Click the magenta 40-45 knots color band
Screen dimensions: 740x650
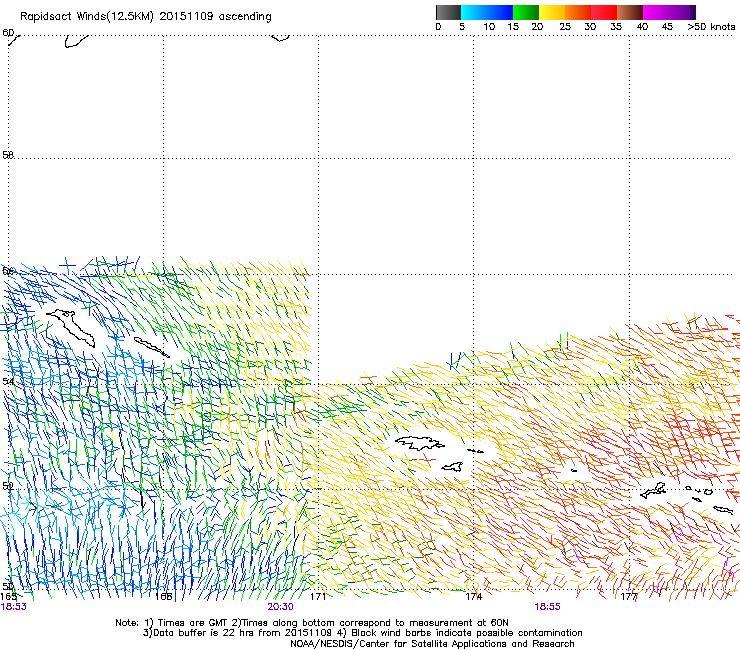click(x=656, y=12)
